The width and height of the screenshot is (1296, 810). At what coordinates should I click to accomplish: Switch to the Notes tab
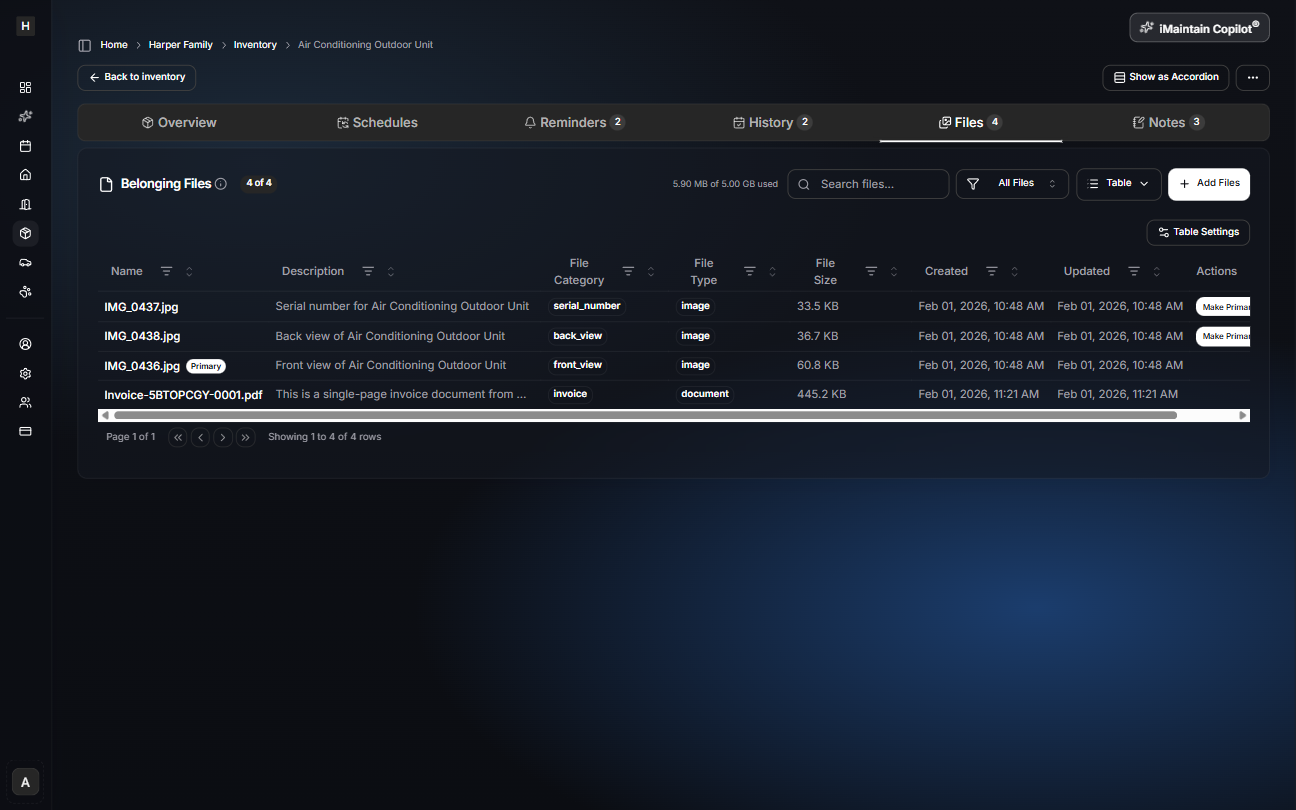[x=1166, y=123]
